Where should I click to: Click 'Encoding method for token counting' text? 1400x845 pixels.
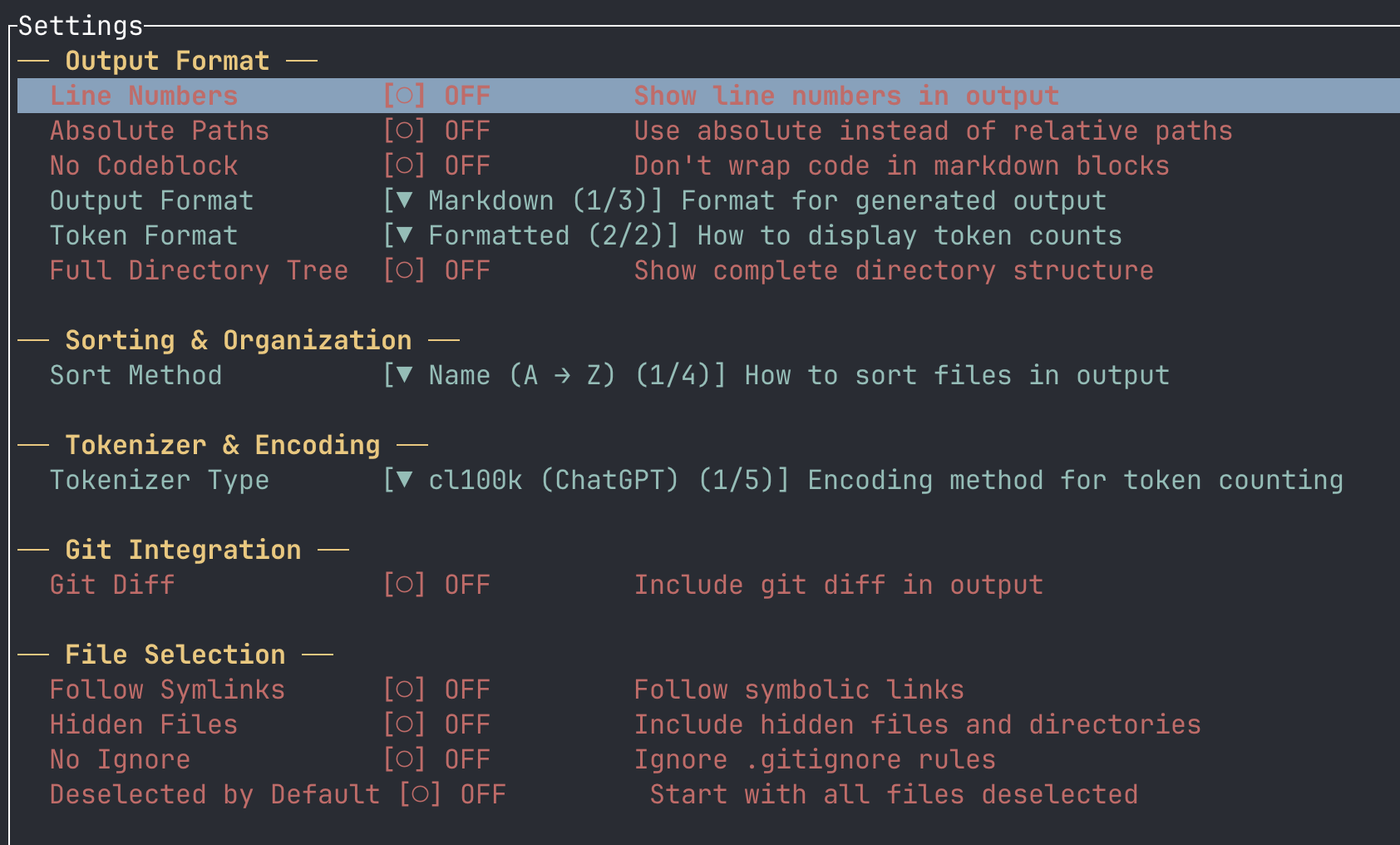pos(1076,480)
